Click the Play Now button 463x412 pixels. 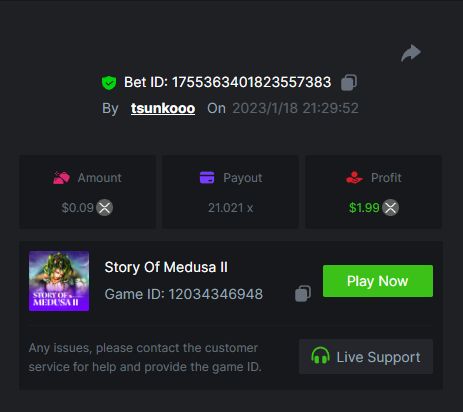378,281
